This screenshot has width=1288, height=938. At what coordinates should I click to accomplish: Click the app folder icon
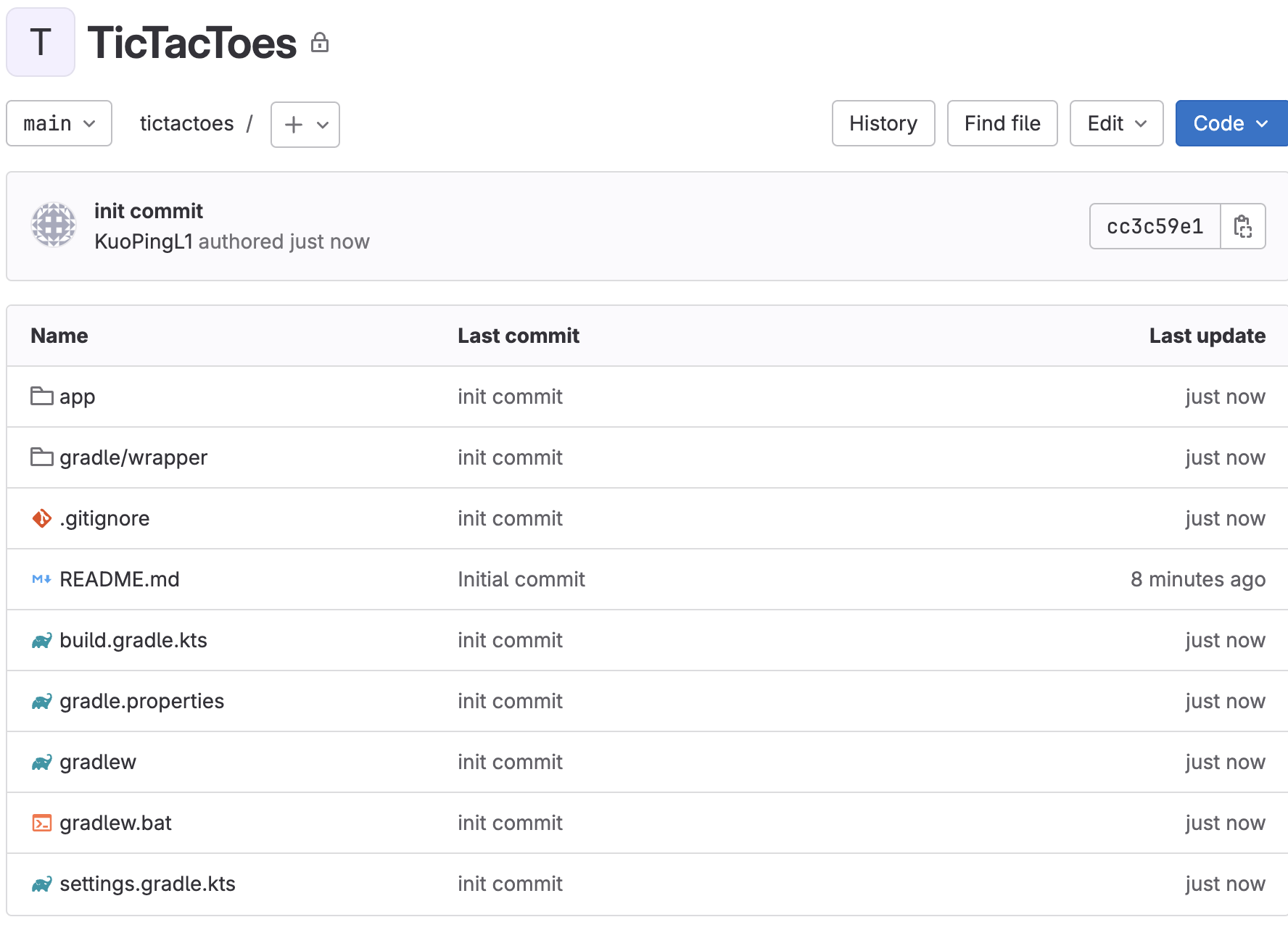pyautogui.click(x=42, y=396)
